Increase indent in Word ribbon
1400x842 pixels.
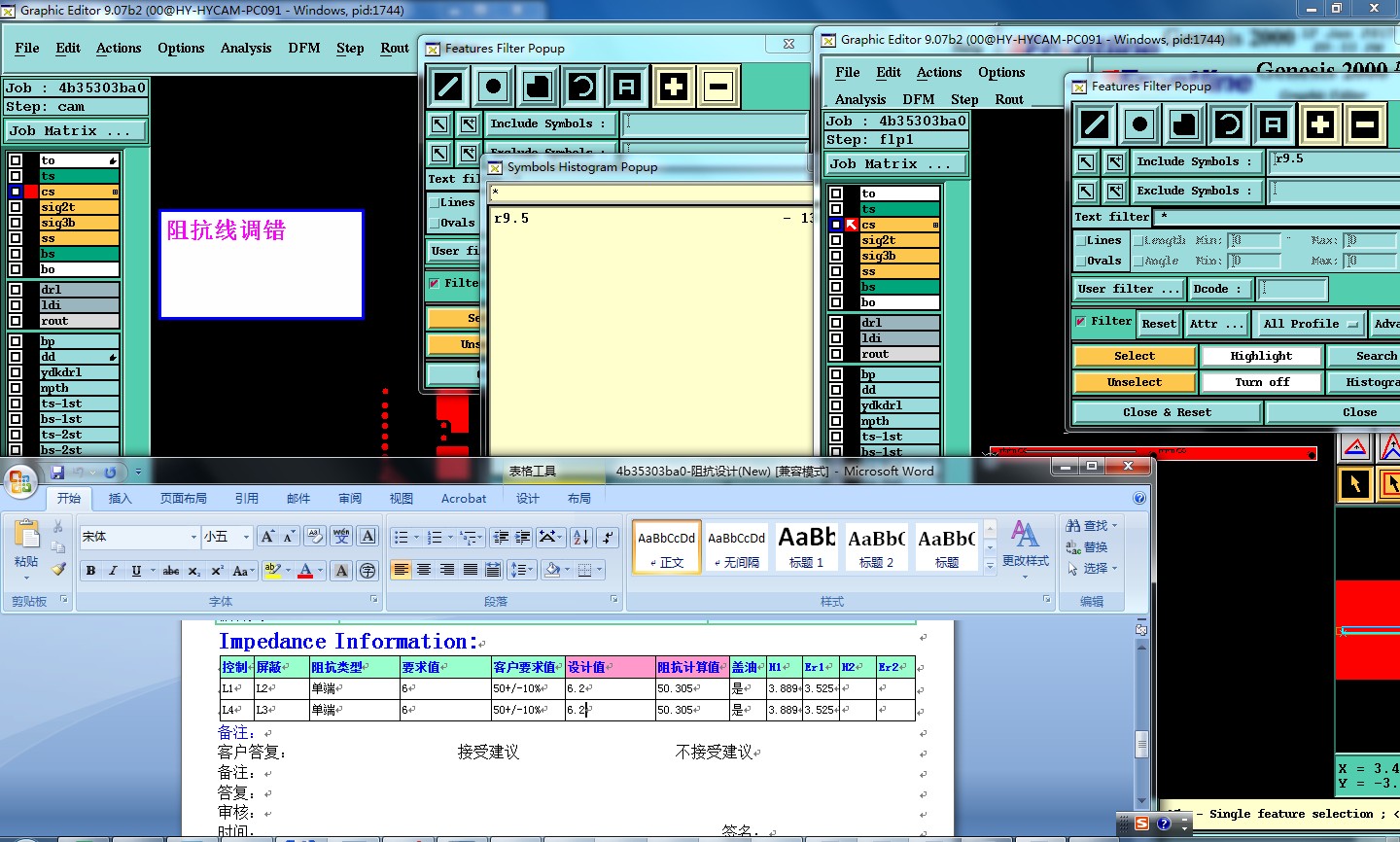(x=523, y=537)
